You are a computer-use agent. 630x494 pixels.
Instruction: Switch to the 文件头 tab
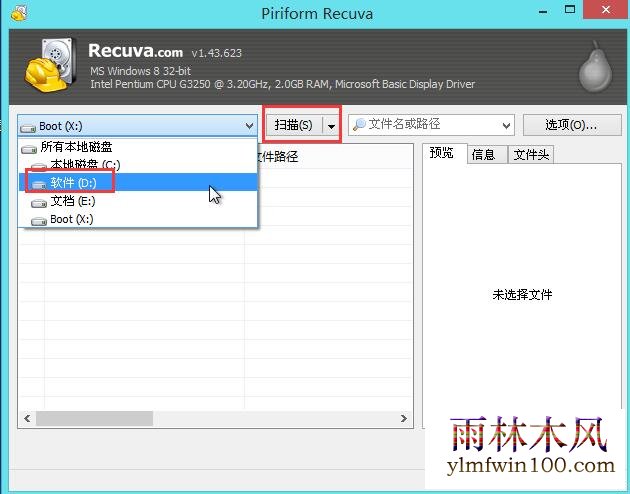529,154
